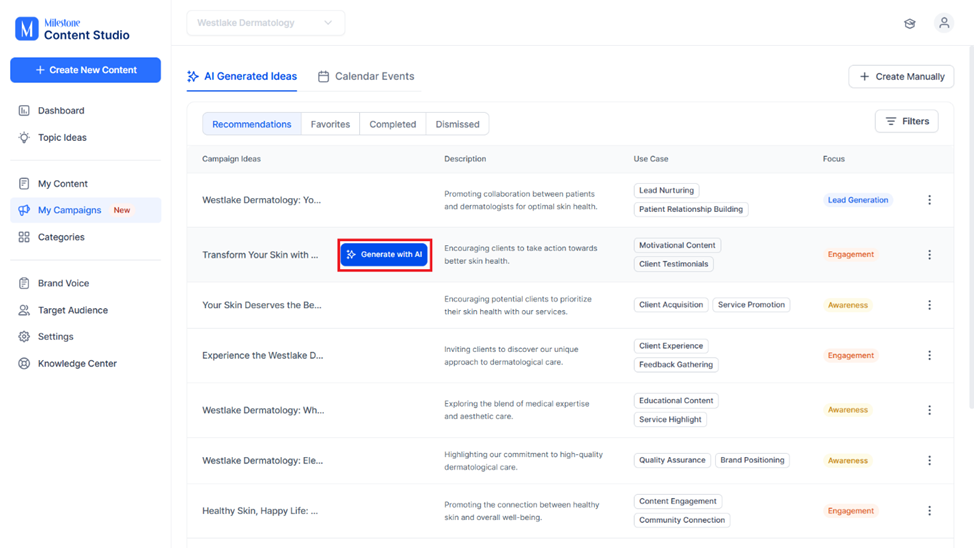
Task: Open kebab menu for Transform Your Skin row
Action: (x=929, y=255)
